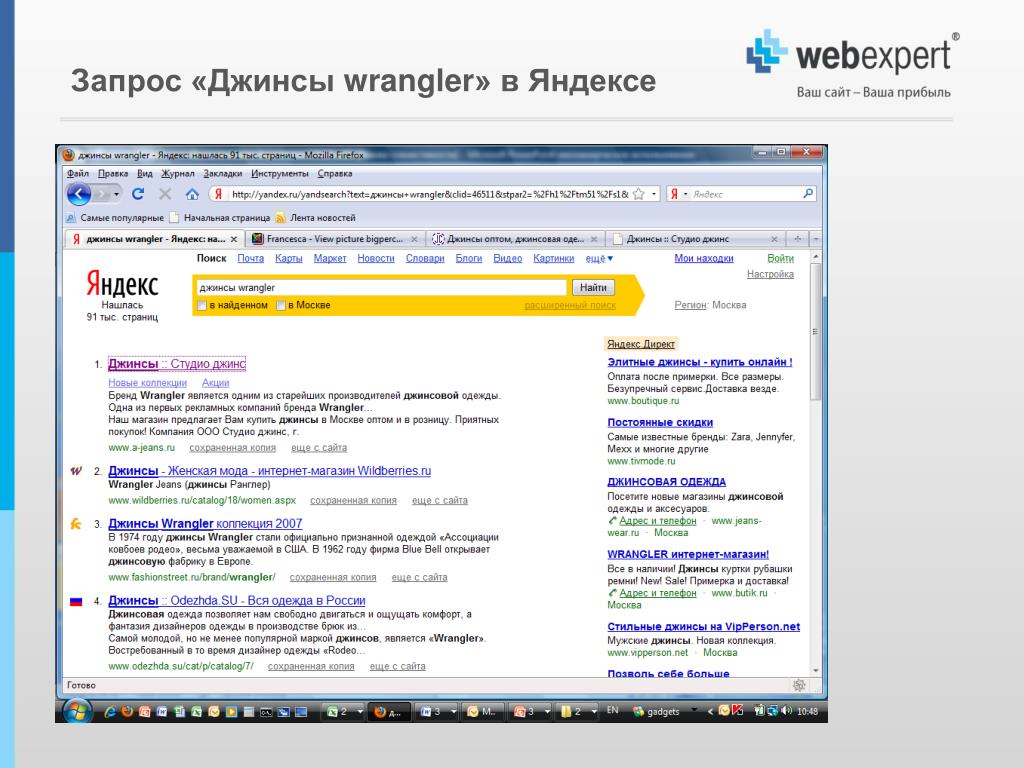Open the back/forward history dropdown arrow
Screen dimensions: 1024x768
coord(116,194)
